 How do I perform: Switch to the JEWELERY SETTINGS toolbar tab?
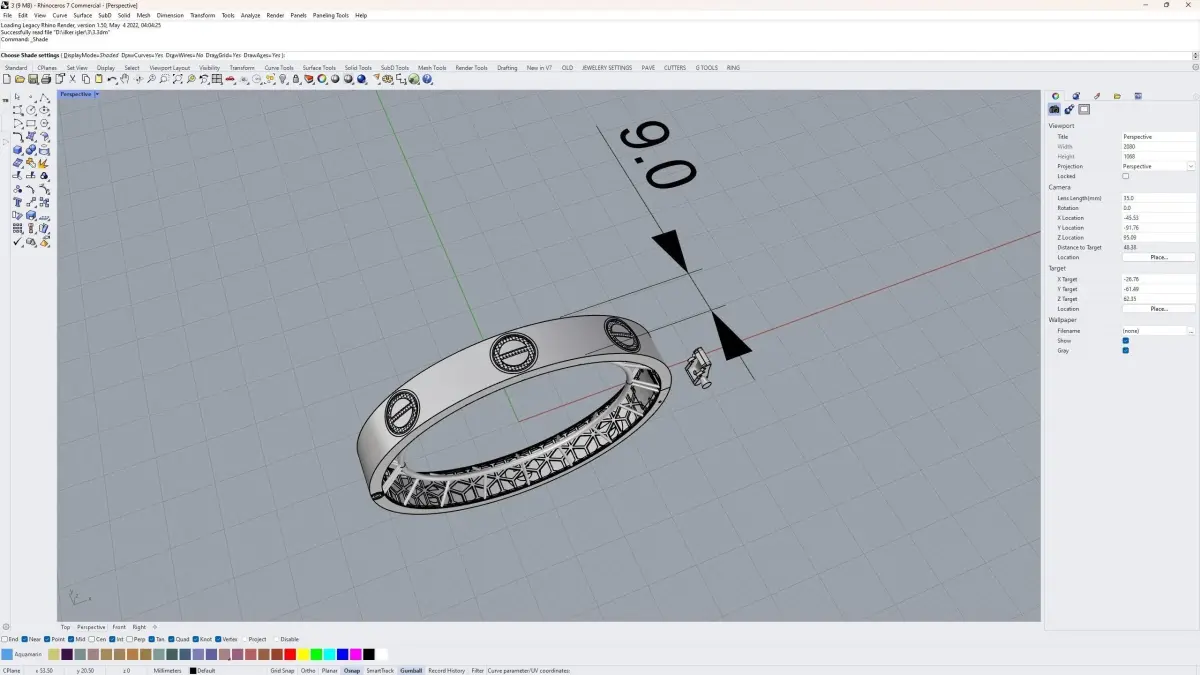click(x=607, y=68)
